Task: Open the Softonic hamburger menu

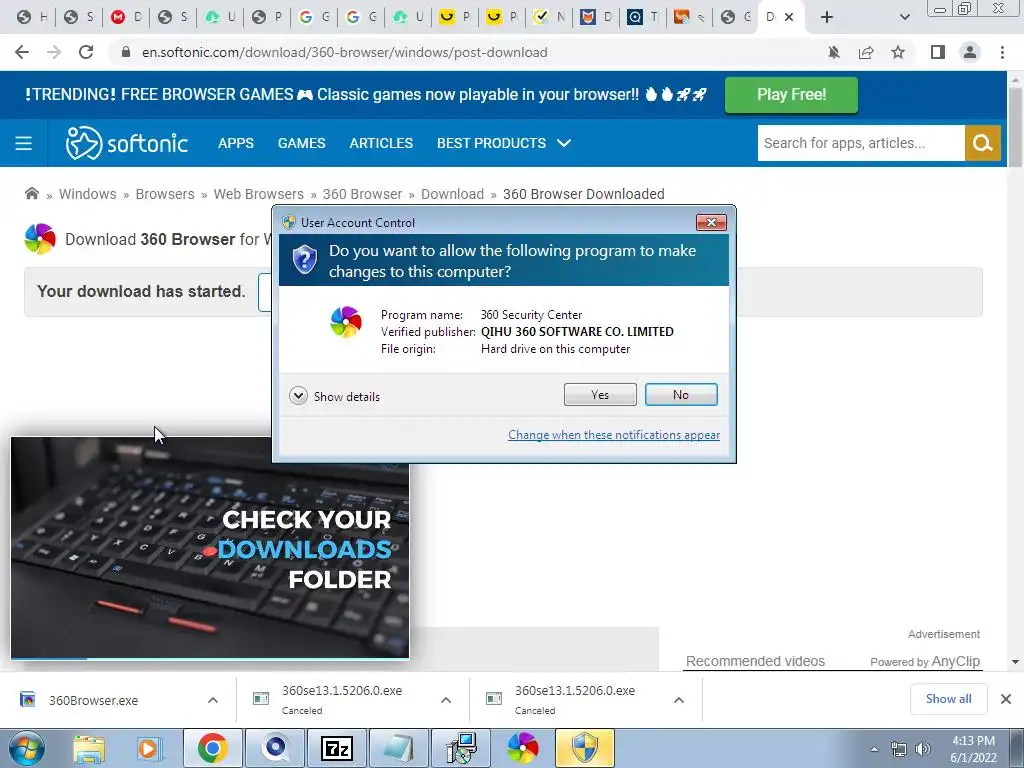Action: (24, 143)
